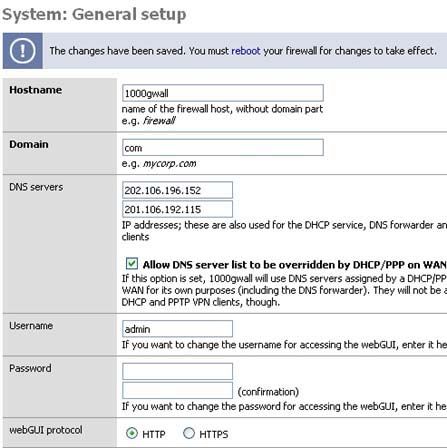Click the bold Domain row label
The height and width of the screenshot is (448, 447).
tap(29, 144)
